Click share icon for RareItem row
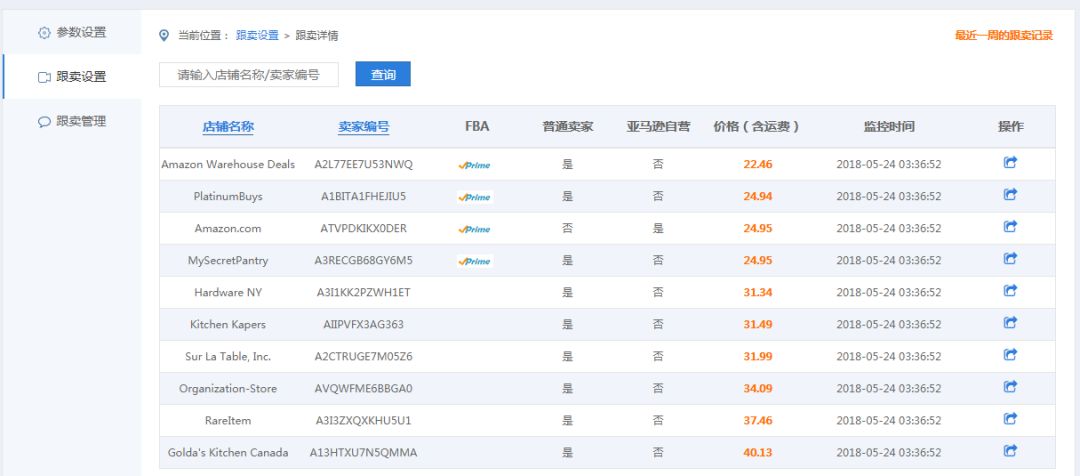The height and width of the screenshot is (476, 1080). (1010, 419)
